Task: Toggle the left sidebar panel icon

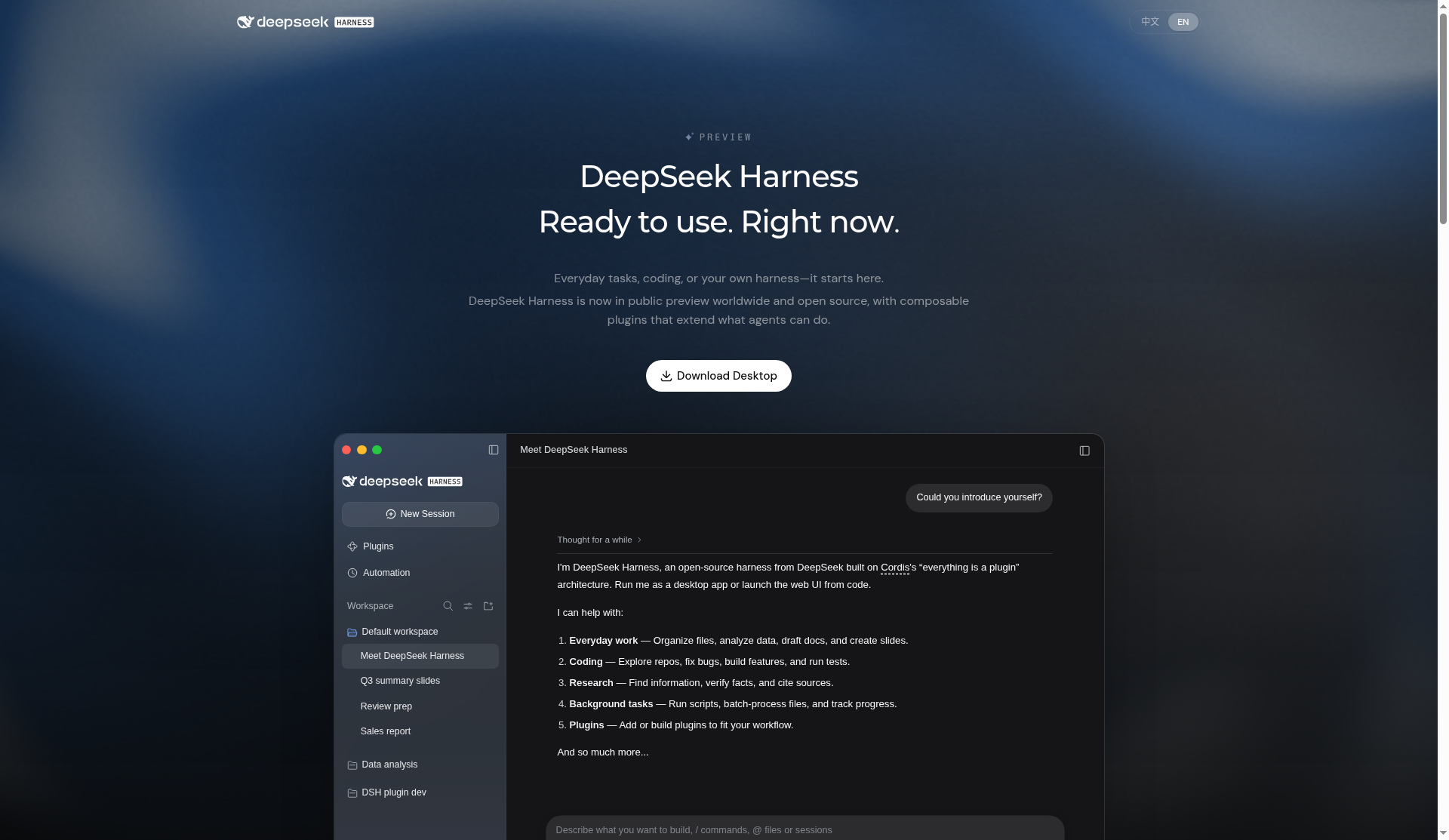Action: [494, 450]
